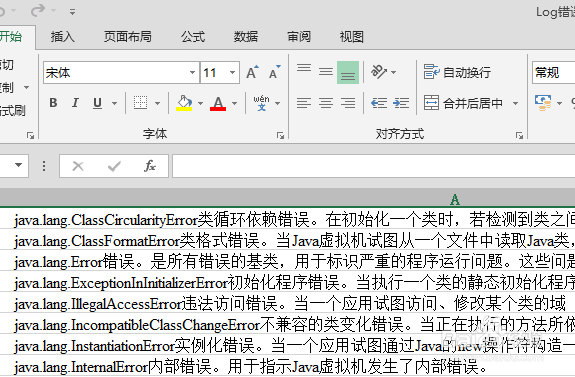This screenshot has height=377, width=575.
Task: Select java.lang.ExceptionInInitializerError cell
Action: click(288, 282)
